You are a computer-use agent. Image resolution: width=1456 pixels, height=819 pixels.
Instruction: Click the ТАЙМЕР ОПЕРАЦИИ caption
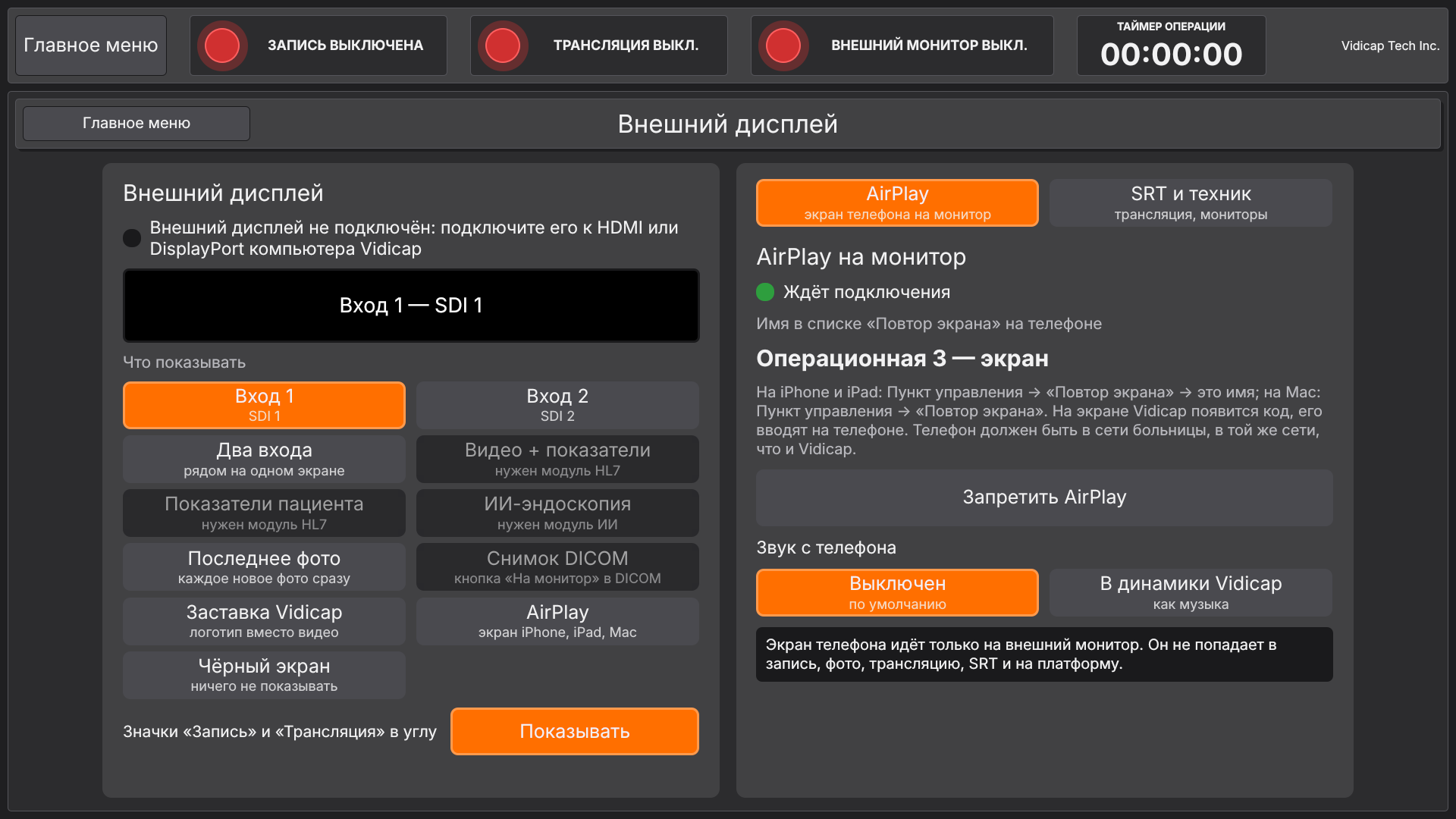(1171, 26)
